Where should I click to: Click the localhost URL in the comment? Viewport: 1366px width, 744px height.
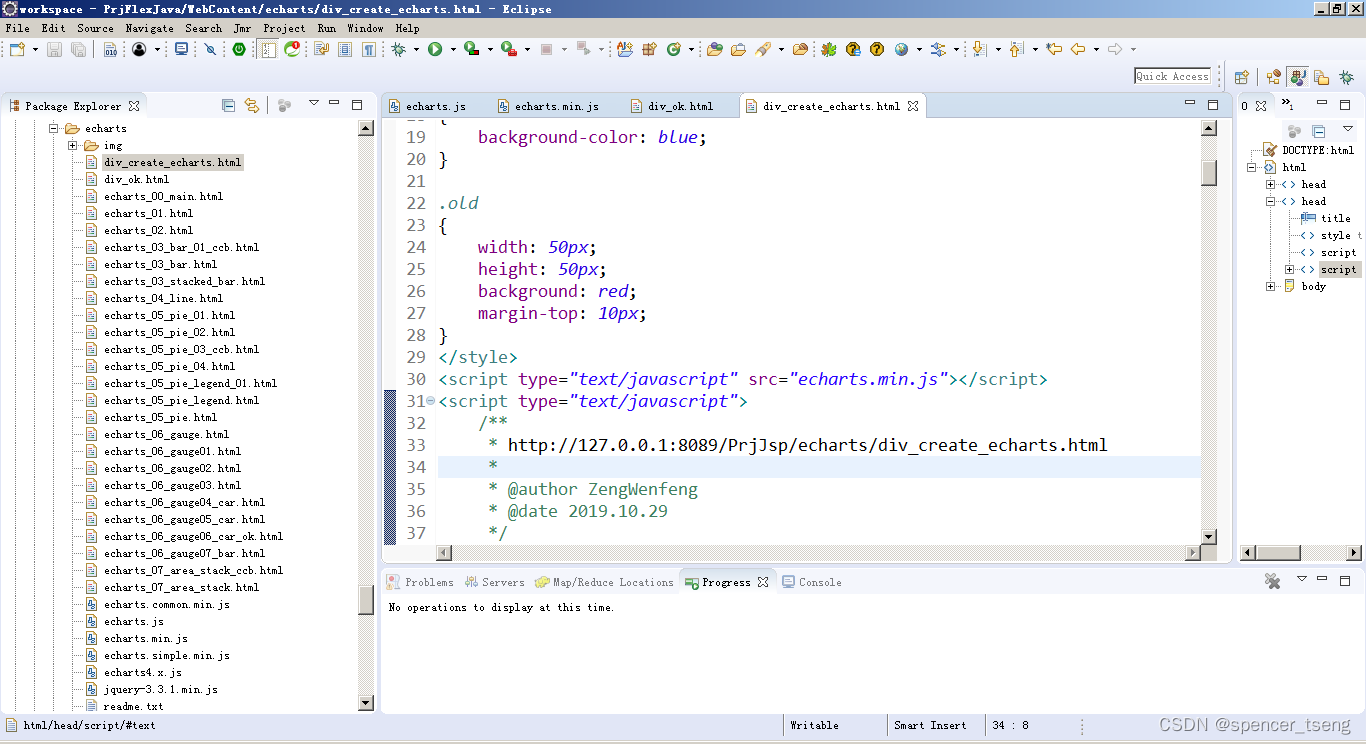point(806,445)
